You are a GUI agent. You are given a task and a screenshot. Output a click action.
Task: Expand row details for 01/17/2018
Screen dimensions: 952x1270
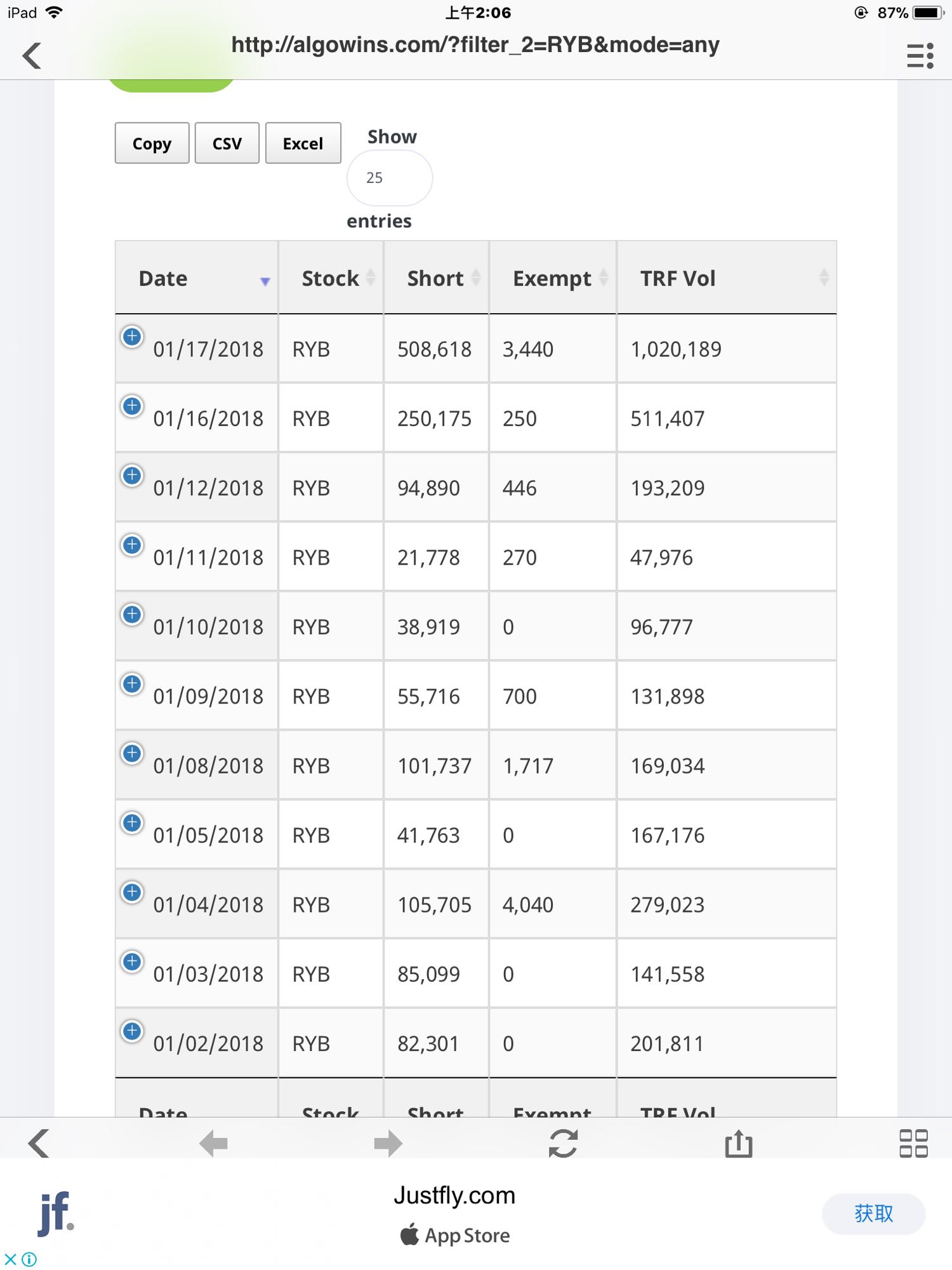(132, 337)
